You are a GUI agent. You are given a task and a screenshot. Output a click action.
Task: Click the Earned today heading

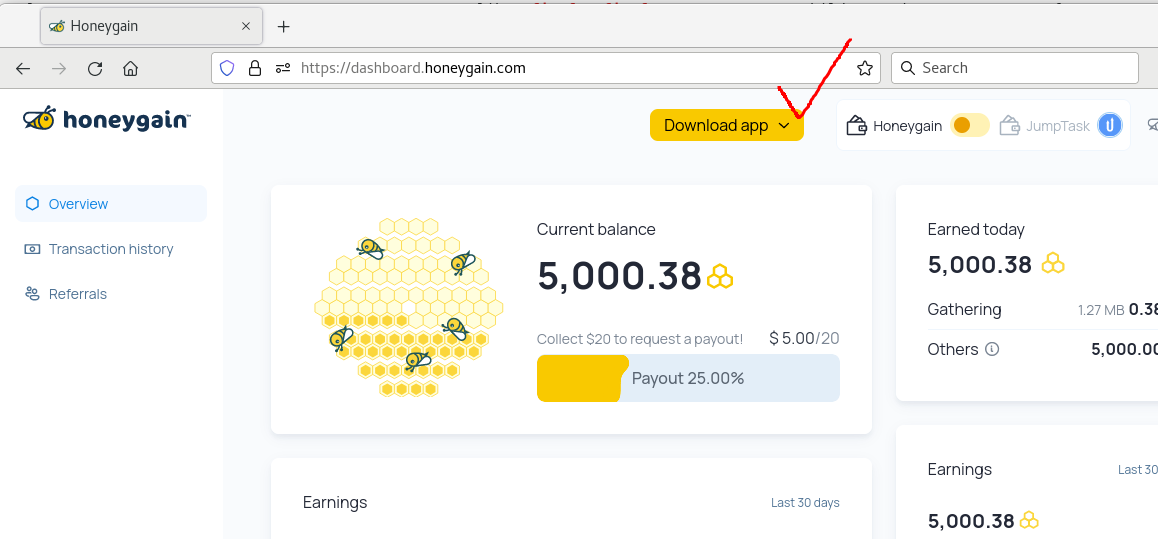(976, 230)
